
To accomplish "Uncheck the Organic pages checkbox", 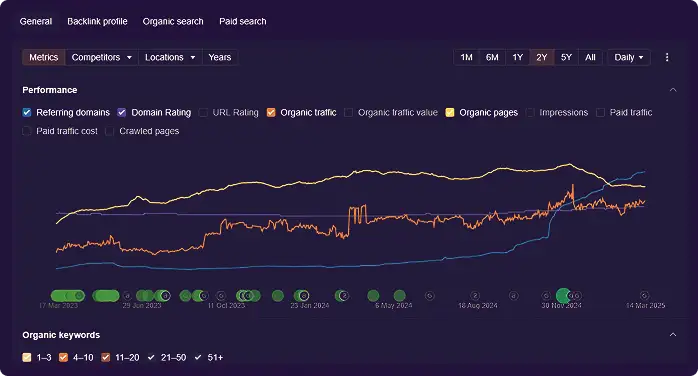I will [x=450, y=113].
